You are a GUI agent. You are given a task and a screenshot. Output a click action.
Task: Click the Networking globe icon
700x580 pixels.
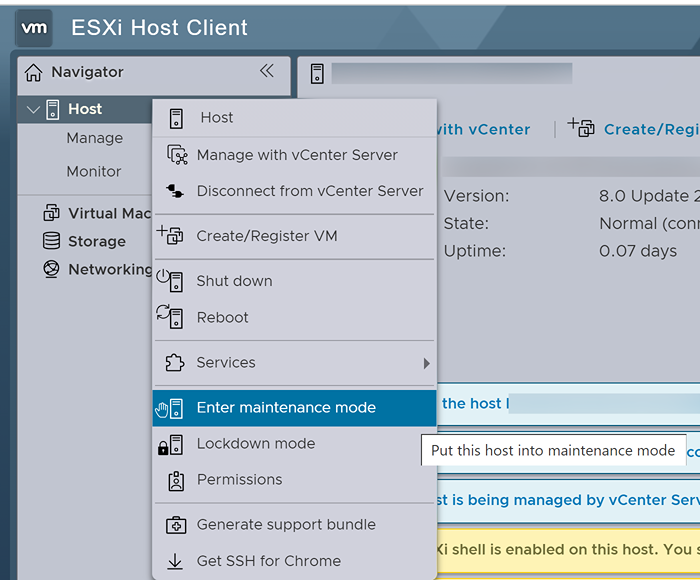tap(51, 269)
